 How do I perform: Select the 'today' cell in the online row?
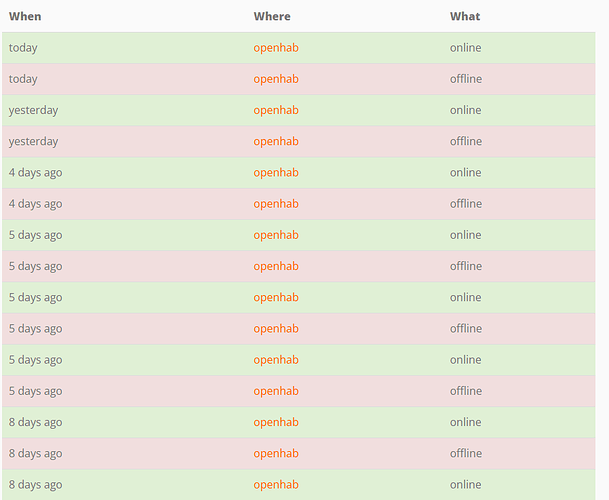click(x=23, y=48)
